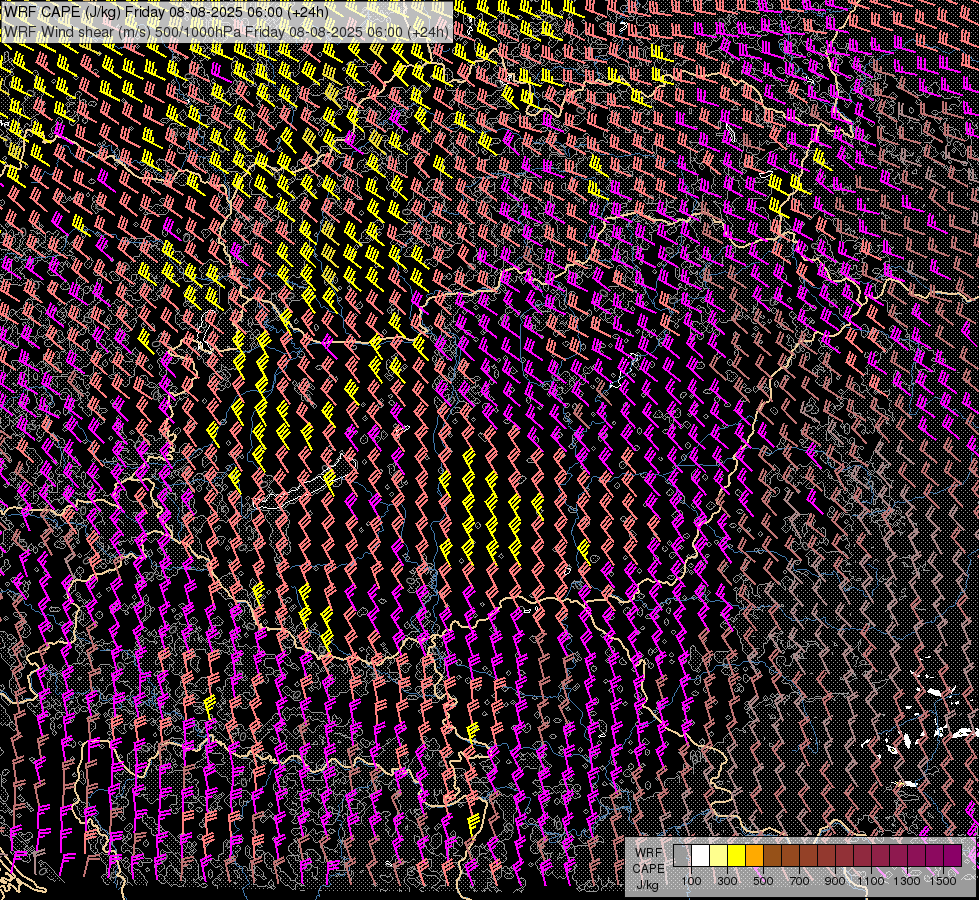Click the bright yellow swatch after 300
The width and height of the screenshot is (979, 900).
pos(737,855)
